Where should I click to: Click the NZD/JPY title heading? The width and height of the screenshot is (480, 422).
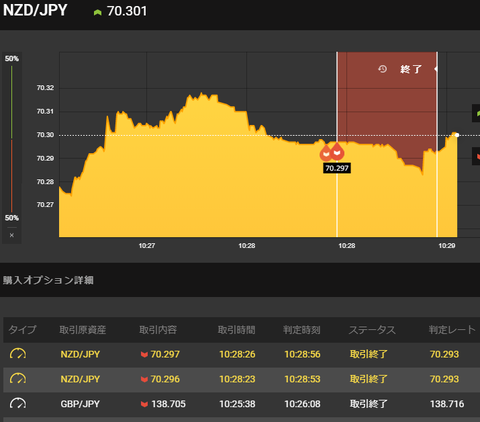pyautogui.click(x=35, y=10)
